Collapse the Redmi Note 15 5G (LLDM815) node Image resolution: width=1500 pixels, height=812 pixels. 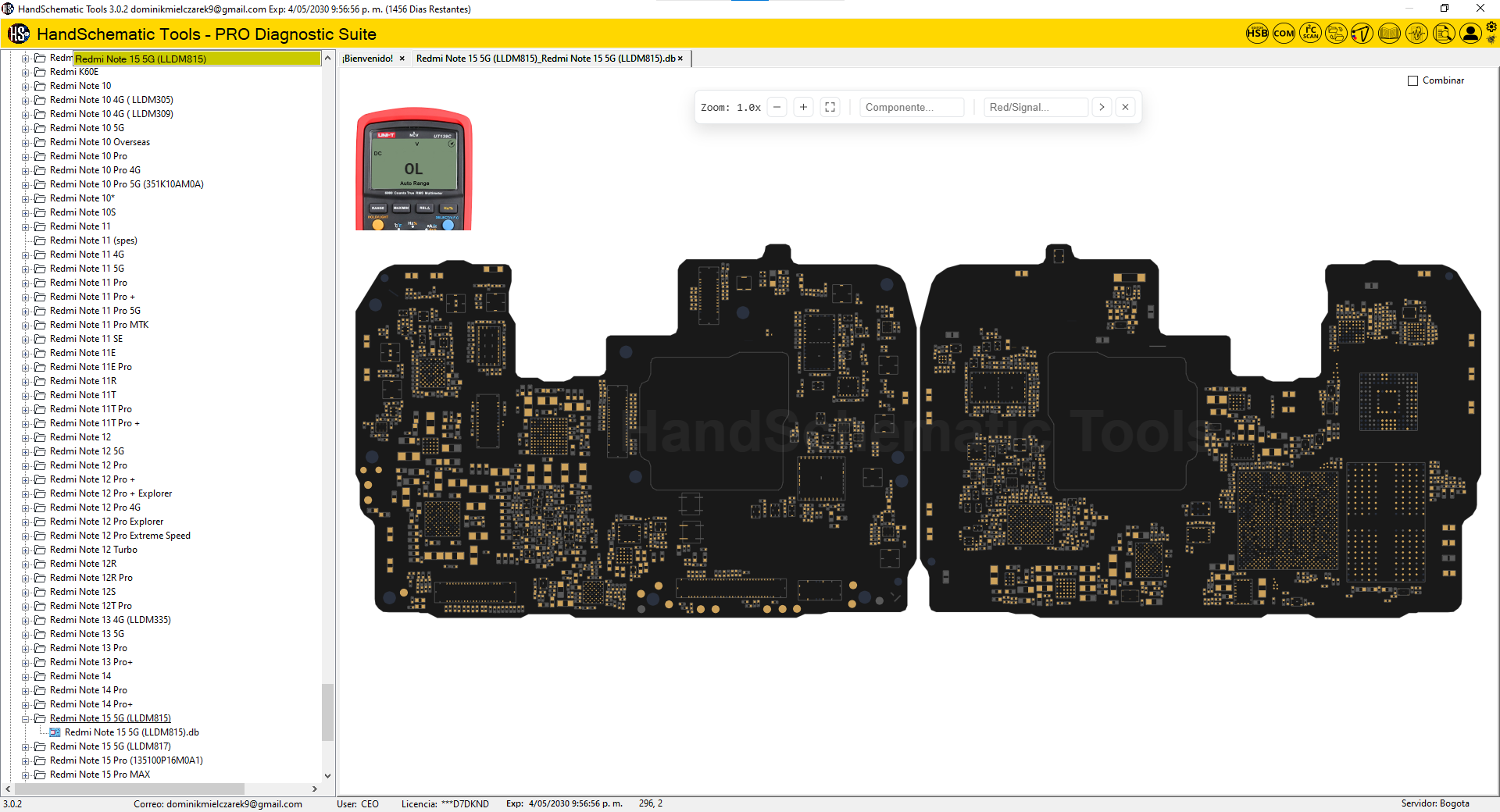(x=25, y=718)
